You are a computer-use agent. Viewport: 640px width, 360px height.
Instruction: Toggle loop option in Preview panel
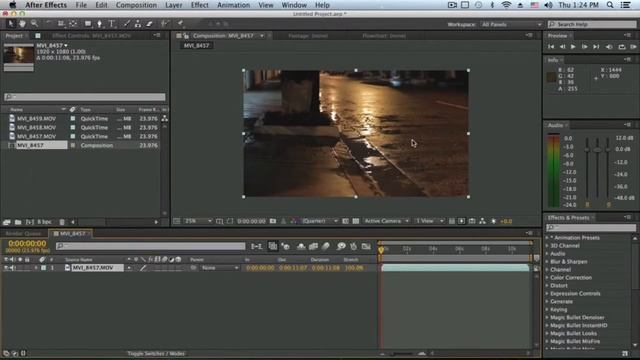coord(622,47)
